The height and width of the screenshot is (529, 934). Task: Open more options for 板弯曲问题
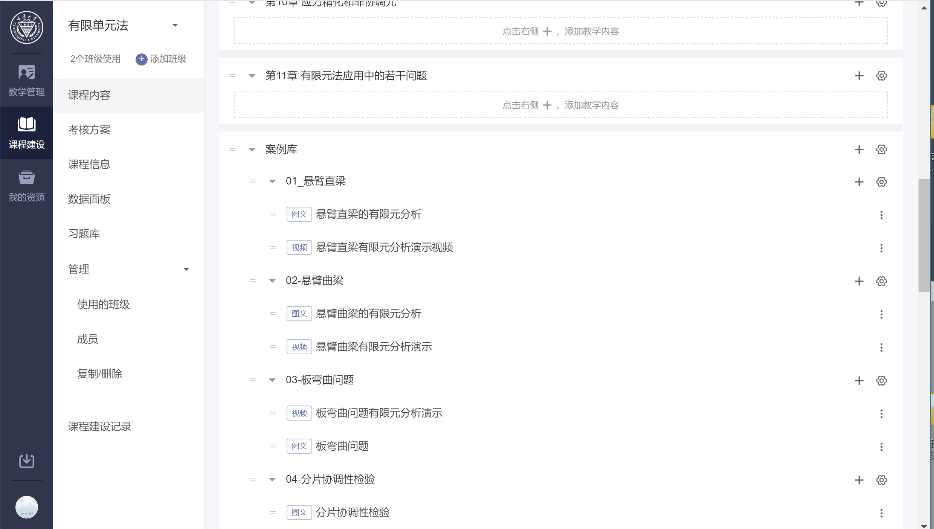[x=881, y=447]
